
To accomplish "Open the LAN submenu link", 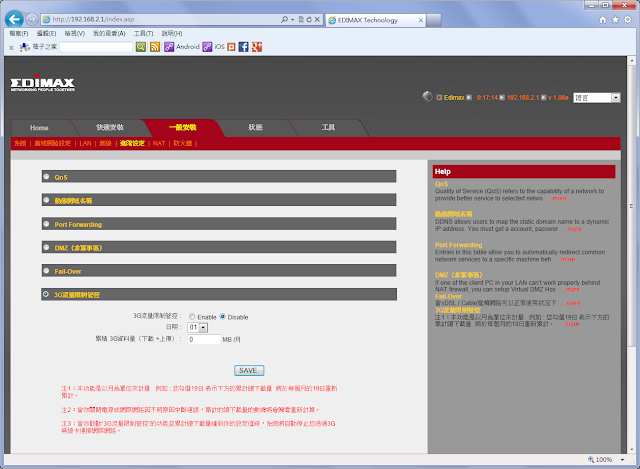I will (85, 143).
